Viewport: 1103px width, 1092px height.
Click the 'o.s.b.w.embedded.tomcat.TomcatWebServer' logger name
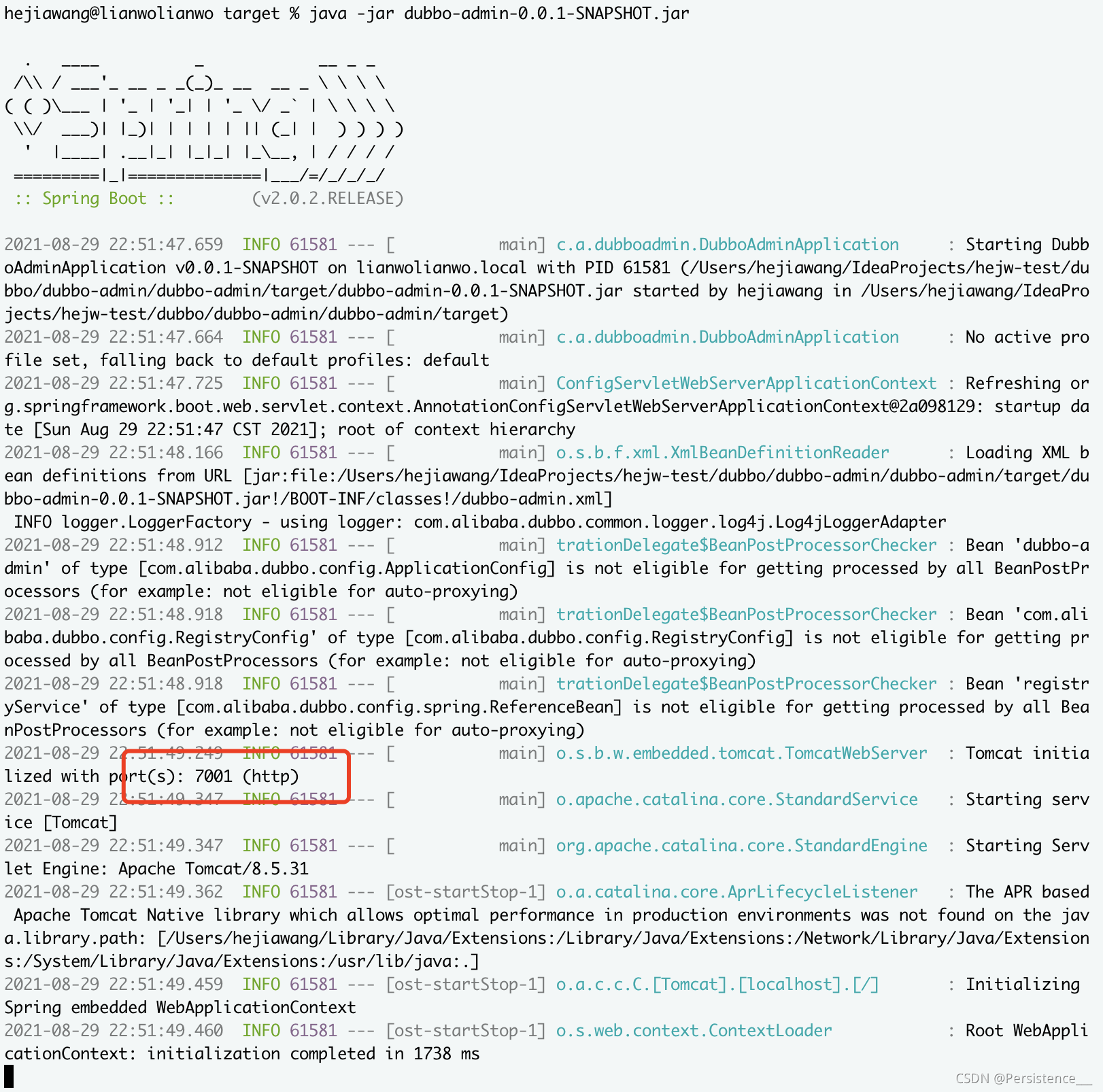(x=742, y=753)
